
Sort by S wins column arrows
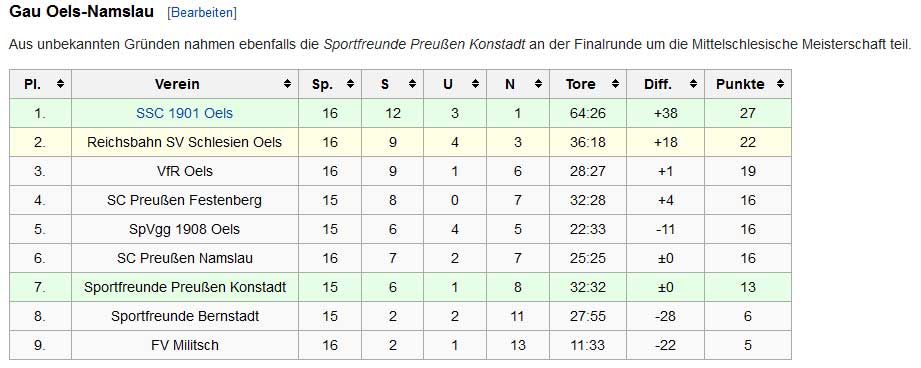(412, 84)
